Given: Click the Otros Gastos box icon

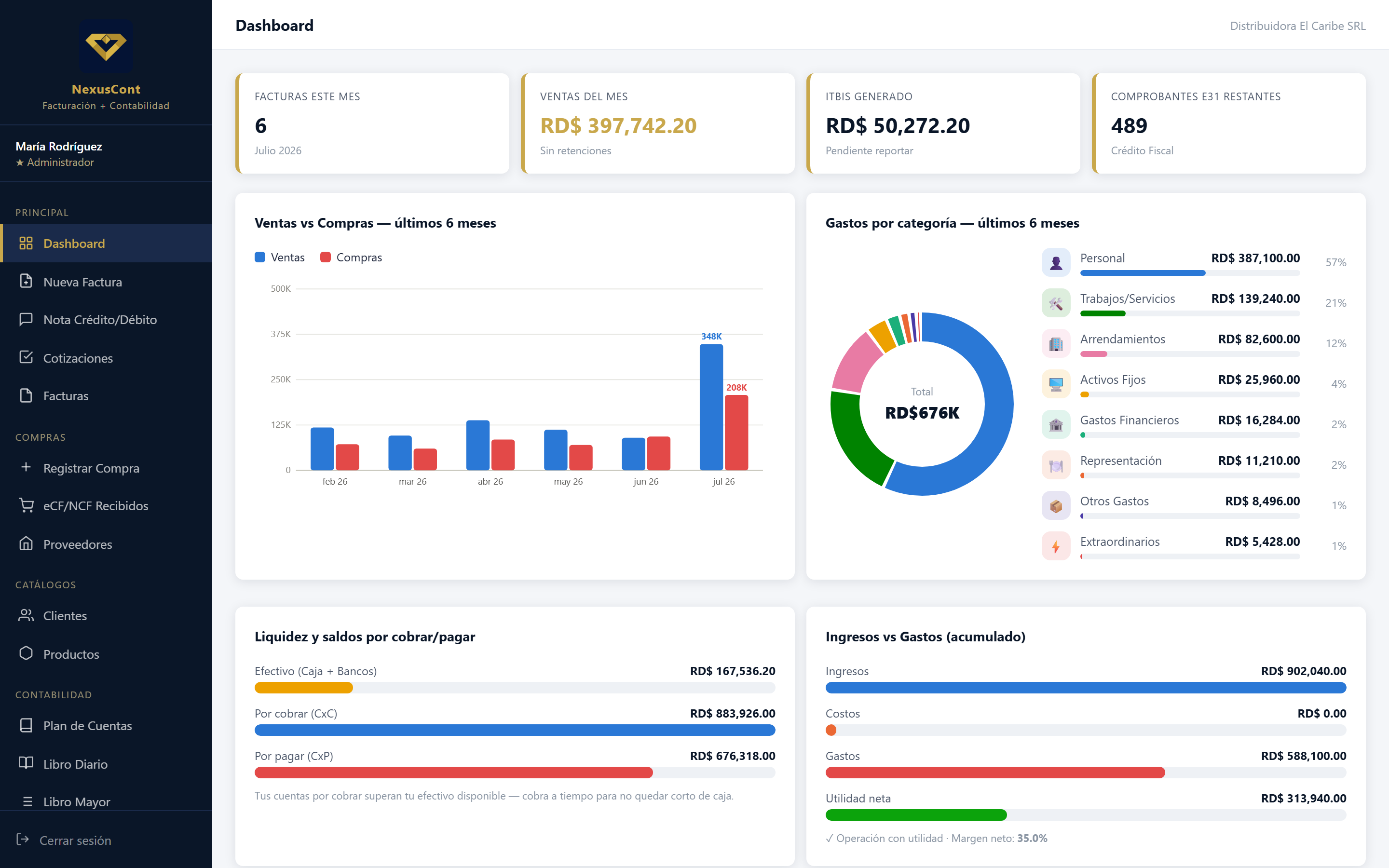Looking at the screenshot, I should (1056, 506).
